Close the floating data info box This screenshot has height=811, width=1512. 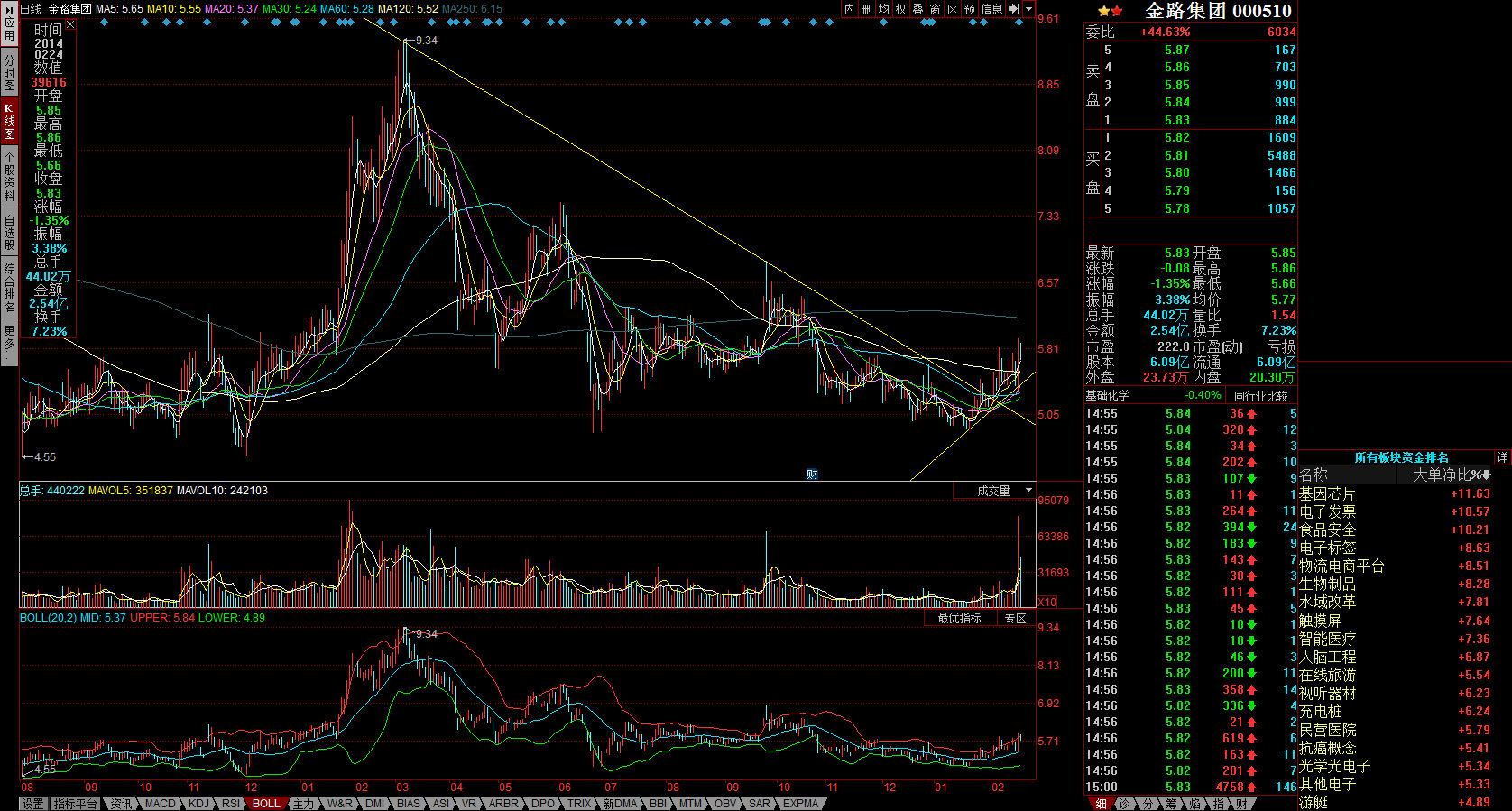tap(70, 25)
